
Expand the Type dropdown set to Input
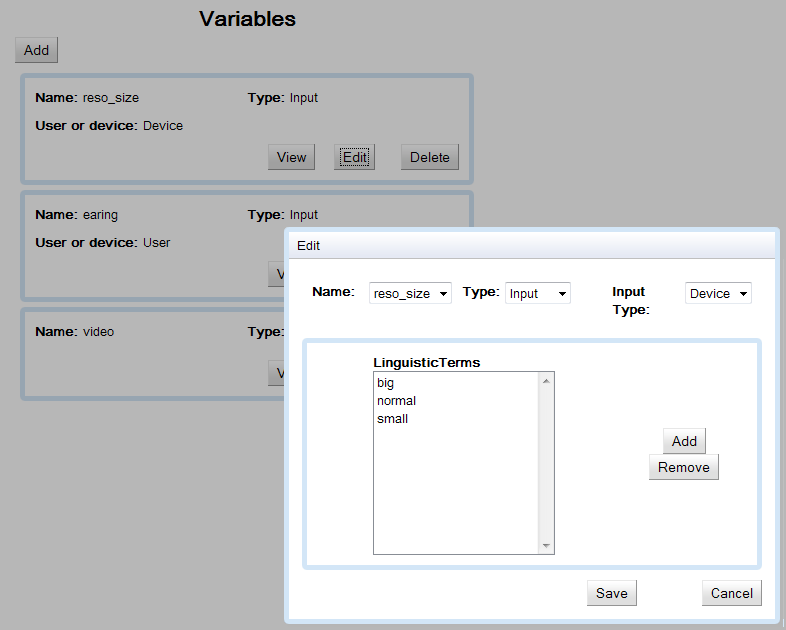pos(537,293)
